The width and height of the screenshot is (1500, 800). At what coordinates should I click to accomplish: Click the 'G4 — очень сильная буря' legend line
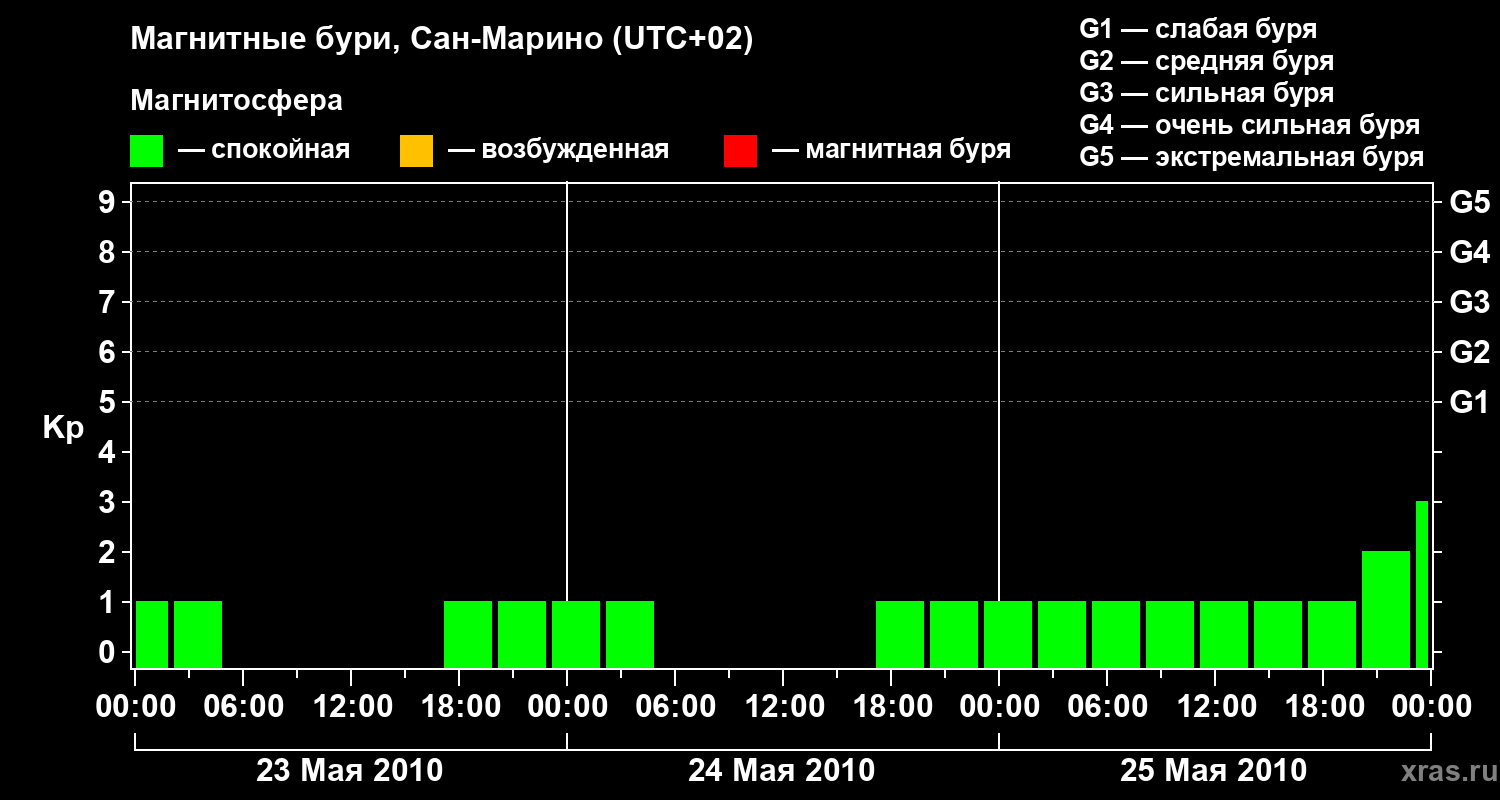click(x=1250, y=125)
